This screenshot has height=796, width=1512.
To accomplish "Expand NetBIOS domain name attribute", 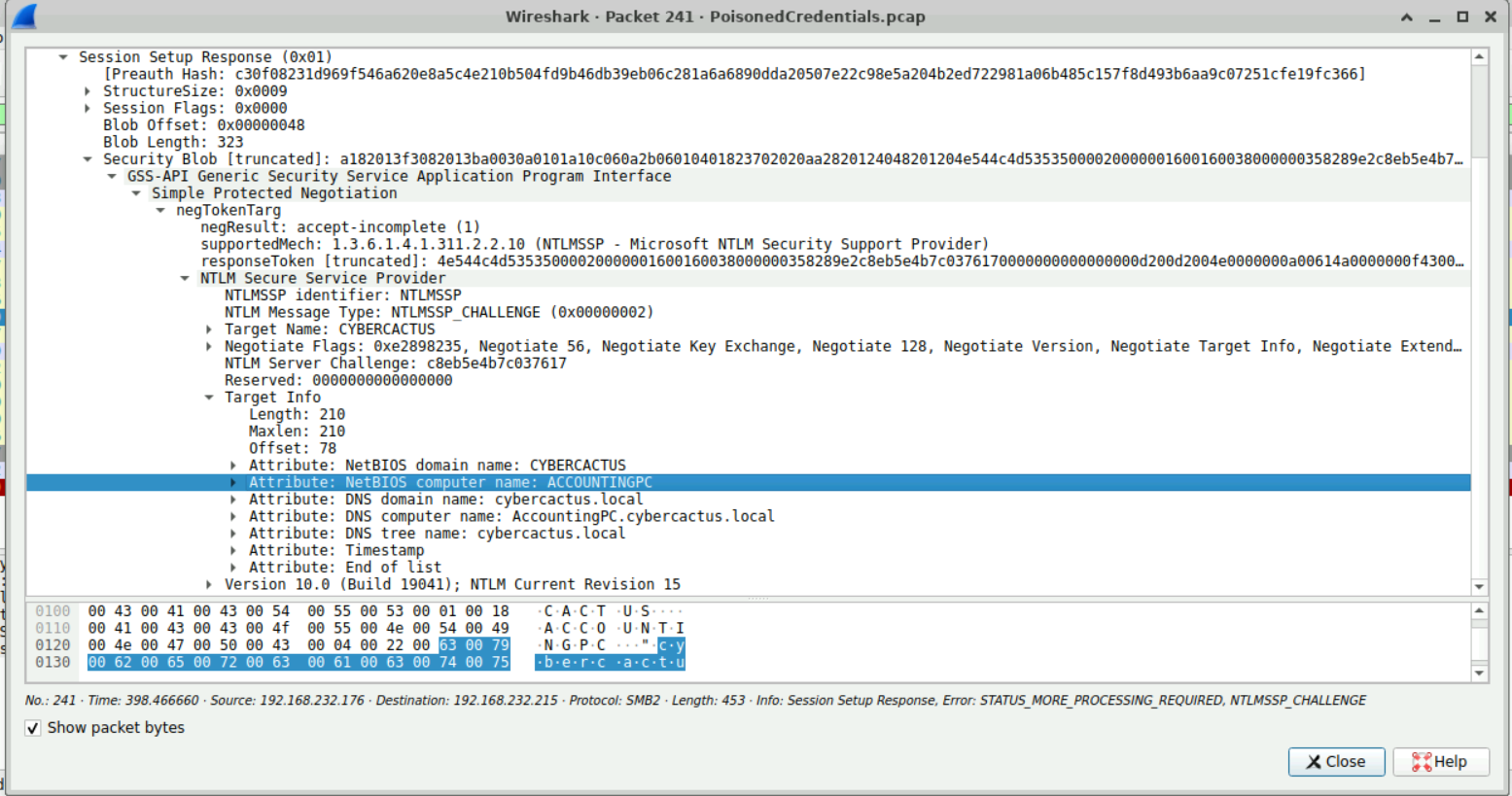I will (233, 466).
